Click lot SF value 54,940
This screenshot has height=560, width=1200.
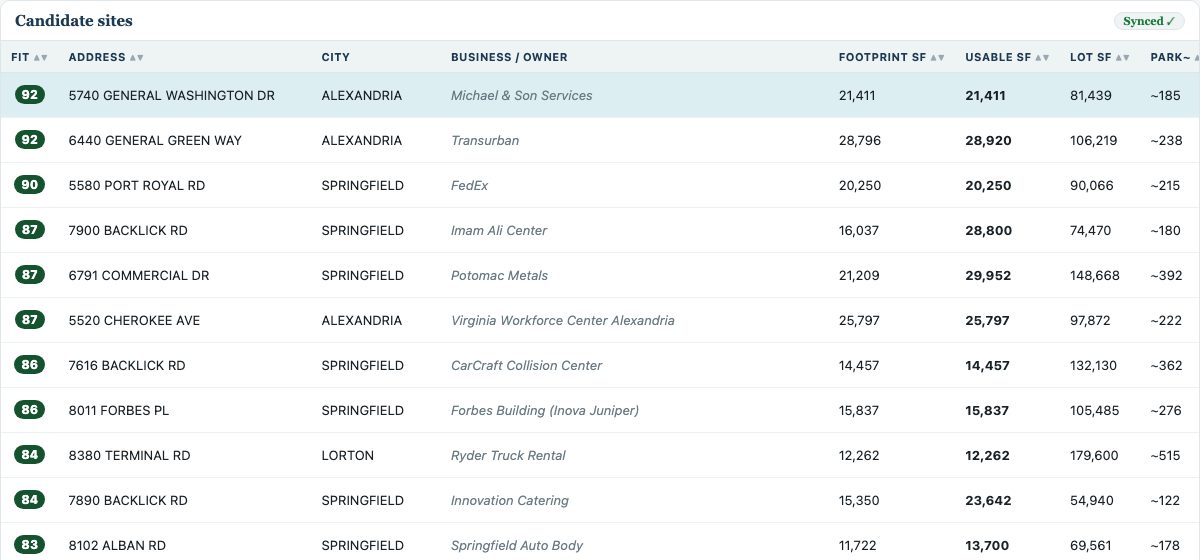click(1092, 501)
